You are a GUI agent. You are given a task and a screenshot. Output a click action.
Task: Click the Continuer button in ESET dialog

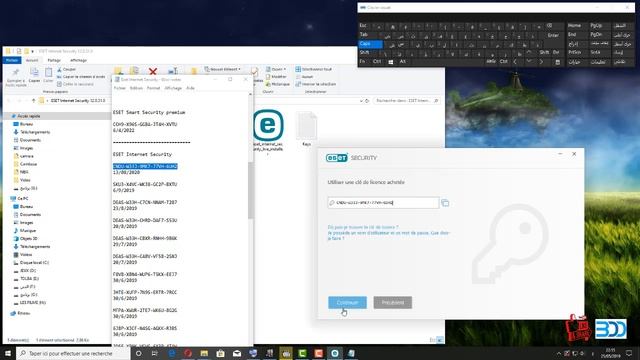(347, 302)
